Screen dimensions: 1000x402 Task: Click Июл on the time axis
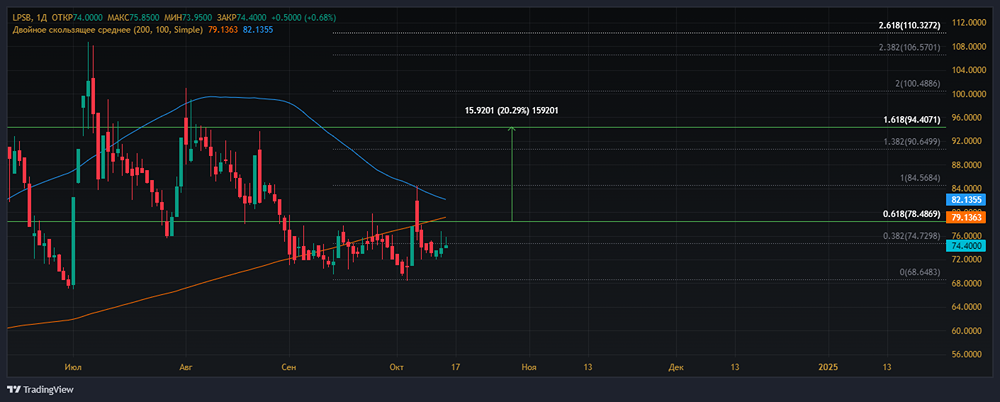tap(73, 367)
